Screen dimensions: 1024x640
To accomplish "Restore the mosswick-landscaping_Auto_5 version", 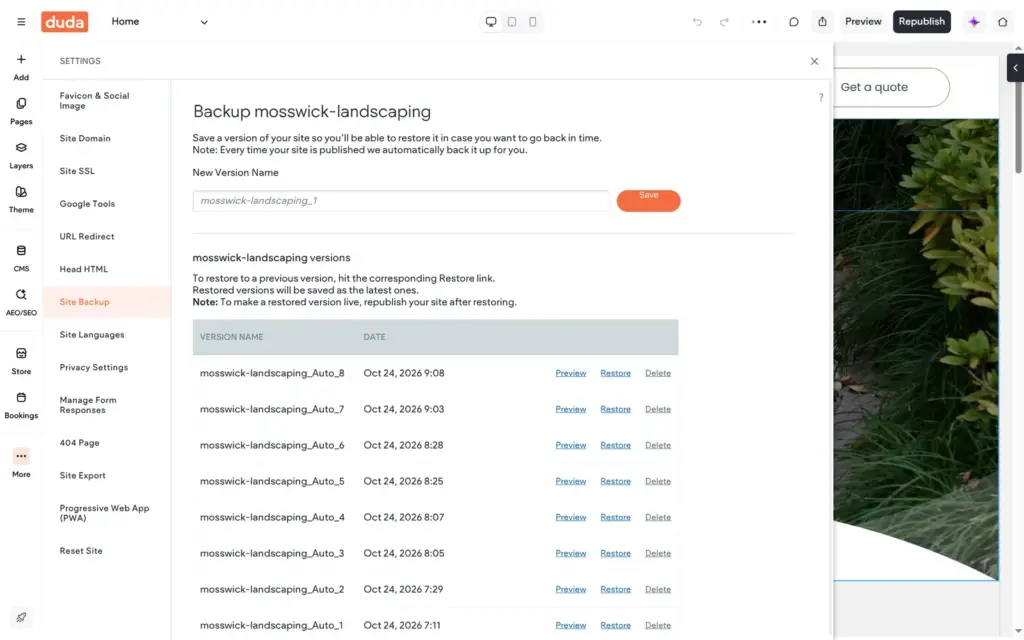I will (x=615, y=481).
